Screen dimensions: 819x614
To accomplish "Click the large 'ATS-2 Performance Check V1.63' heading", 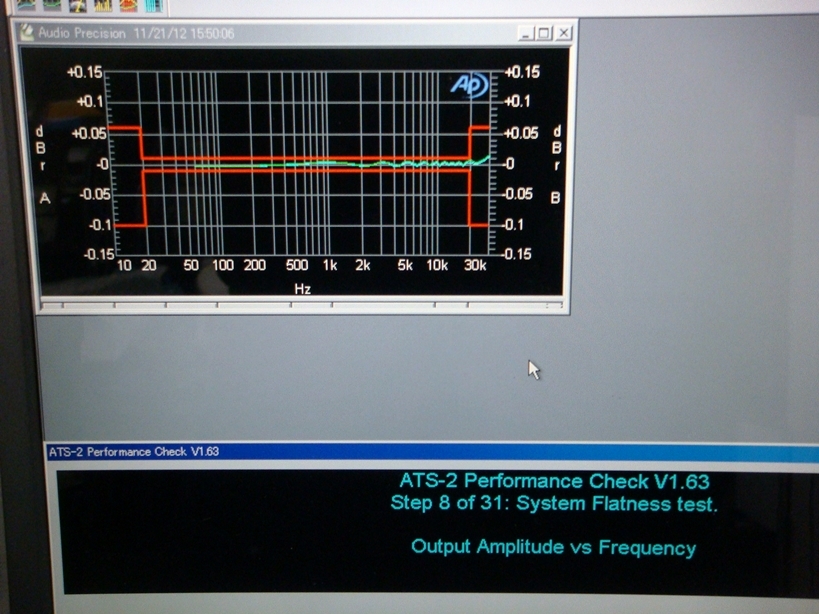I will [554, 481].
